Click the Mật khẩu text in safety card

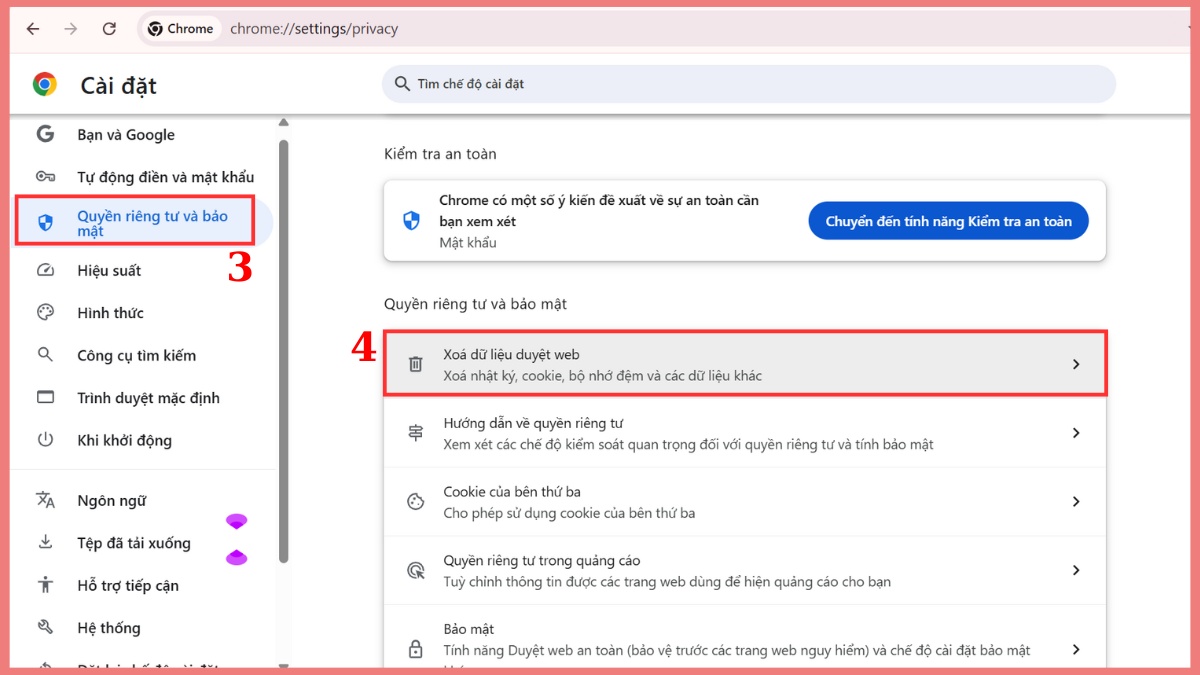click(468, 243)
